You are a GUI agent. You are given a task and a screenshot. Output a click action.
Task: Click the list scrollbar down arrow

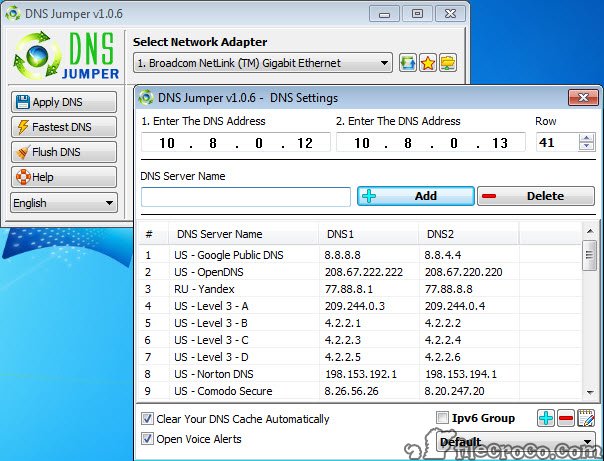(x=590, y=392)
